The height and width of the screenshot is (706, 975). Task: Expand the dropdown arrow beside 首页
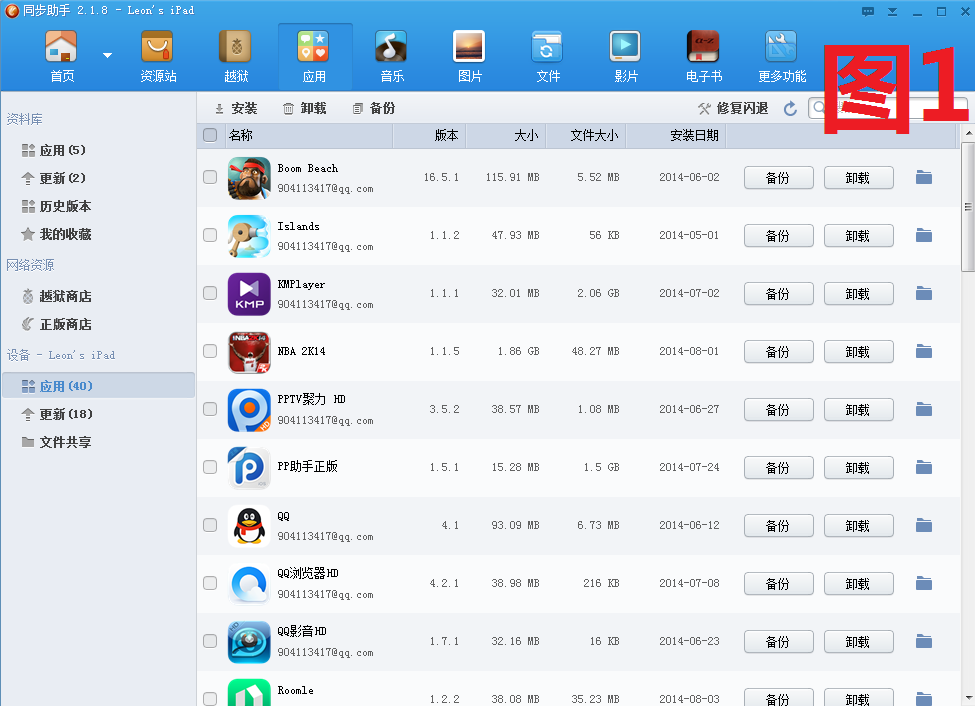click(107, 55)
